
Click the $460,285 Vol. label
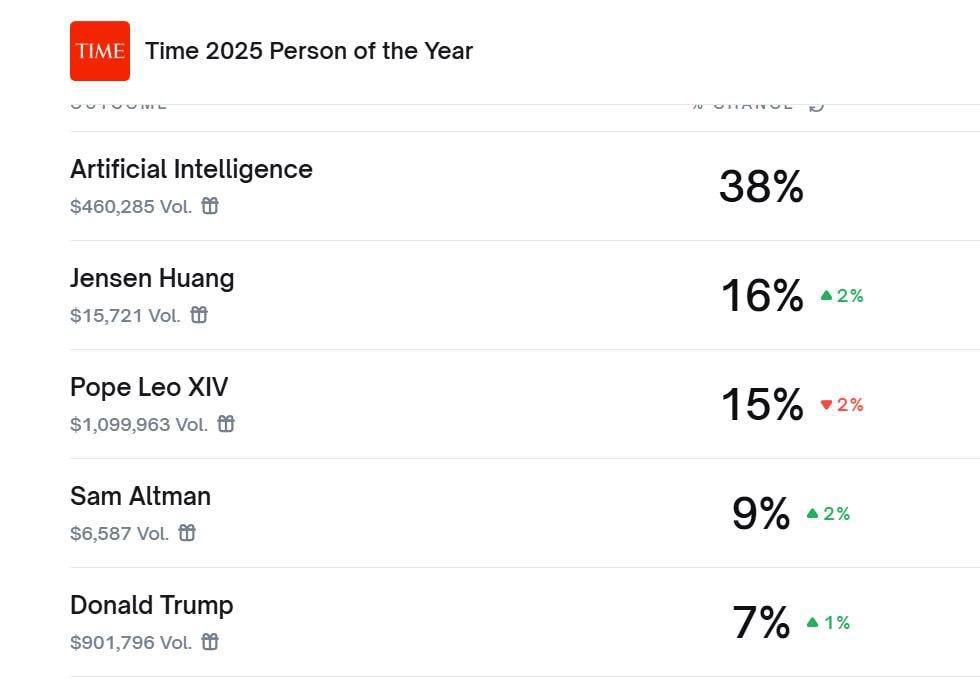[131, 206]
